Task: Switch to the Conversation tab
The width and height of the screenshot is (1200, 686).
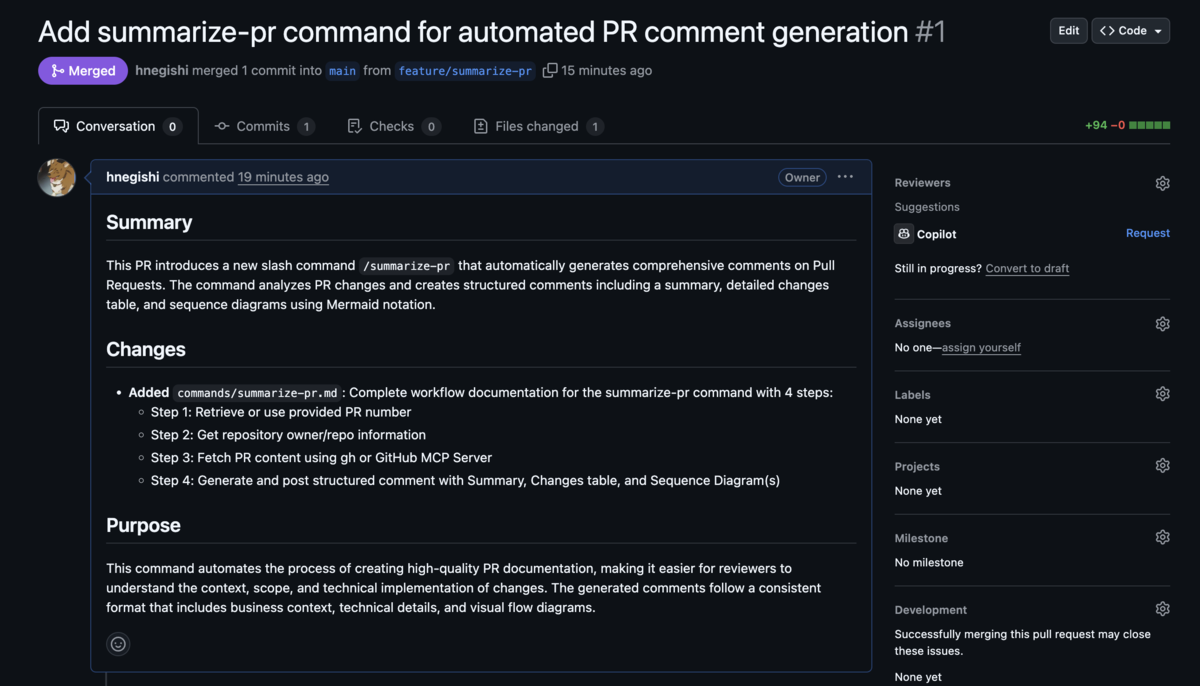Action: point(118,126)
